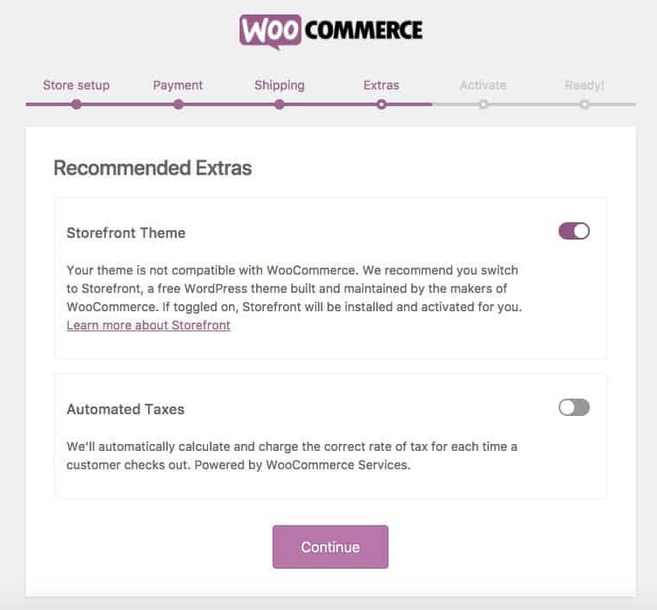This screenshot has width=657, height=610.
Task: Click the Activate step dot
Action: point(483,103)
